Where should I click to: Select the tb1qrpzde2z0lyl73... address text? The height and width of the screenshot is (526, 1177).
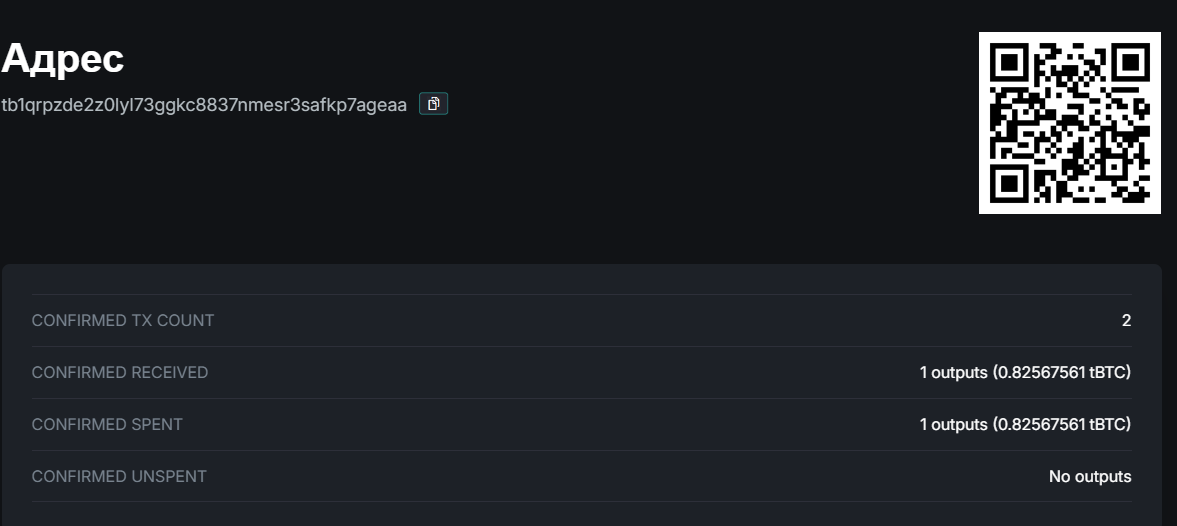204,104
